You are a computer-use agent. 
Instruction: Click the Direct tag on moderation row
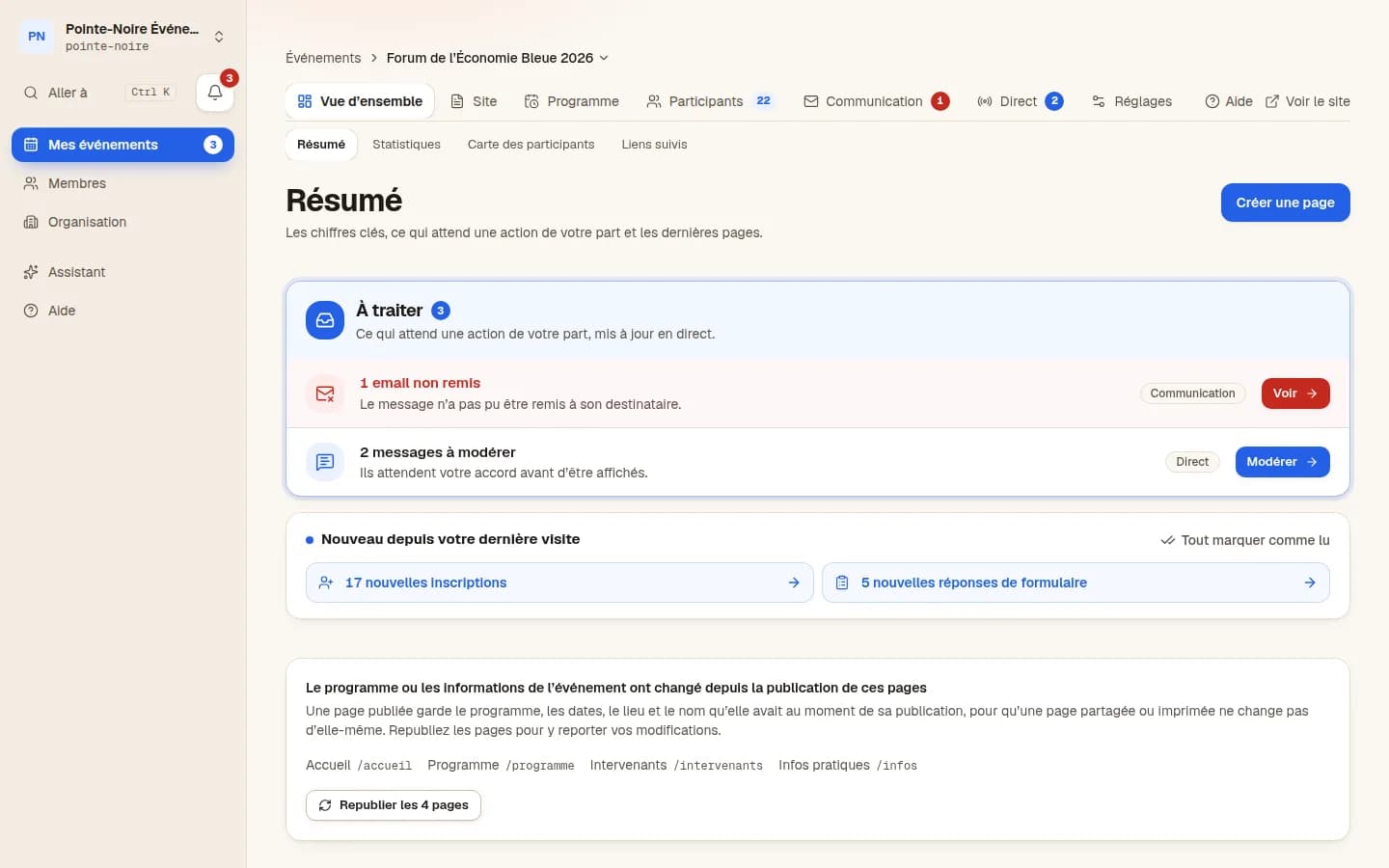click(x=1192, y=462)
